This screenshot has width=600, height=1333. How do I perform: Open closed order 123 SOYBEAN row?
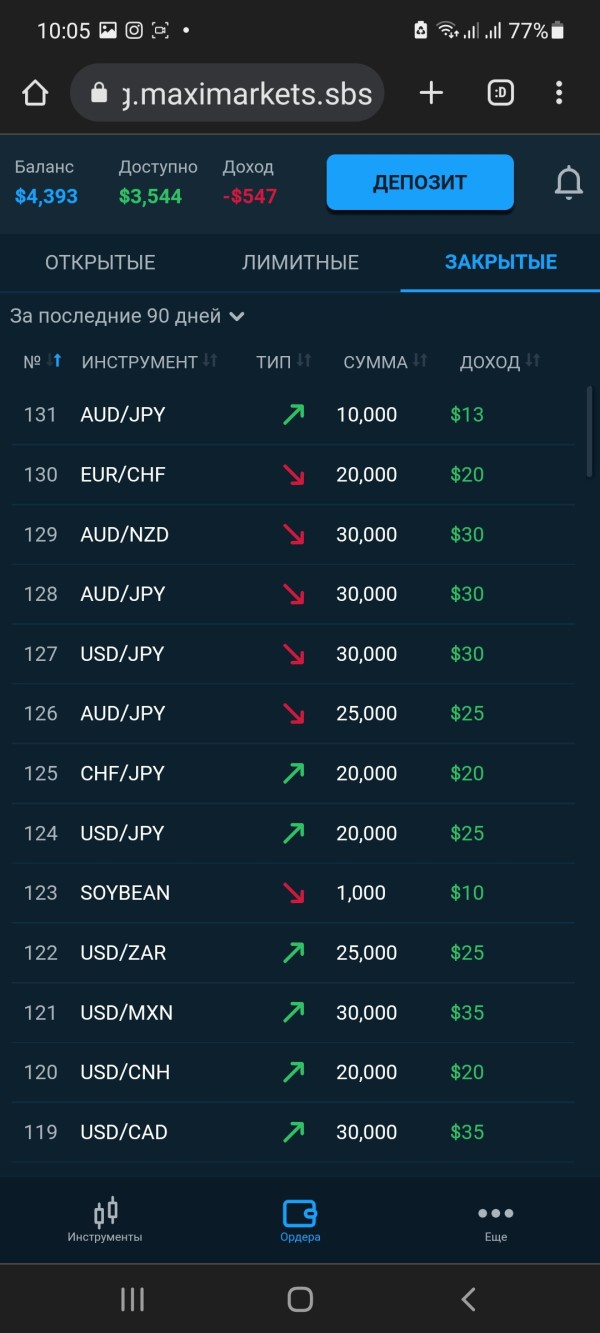[294, 893]
